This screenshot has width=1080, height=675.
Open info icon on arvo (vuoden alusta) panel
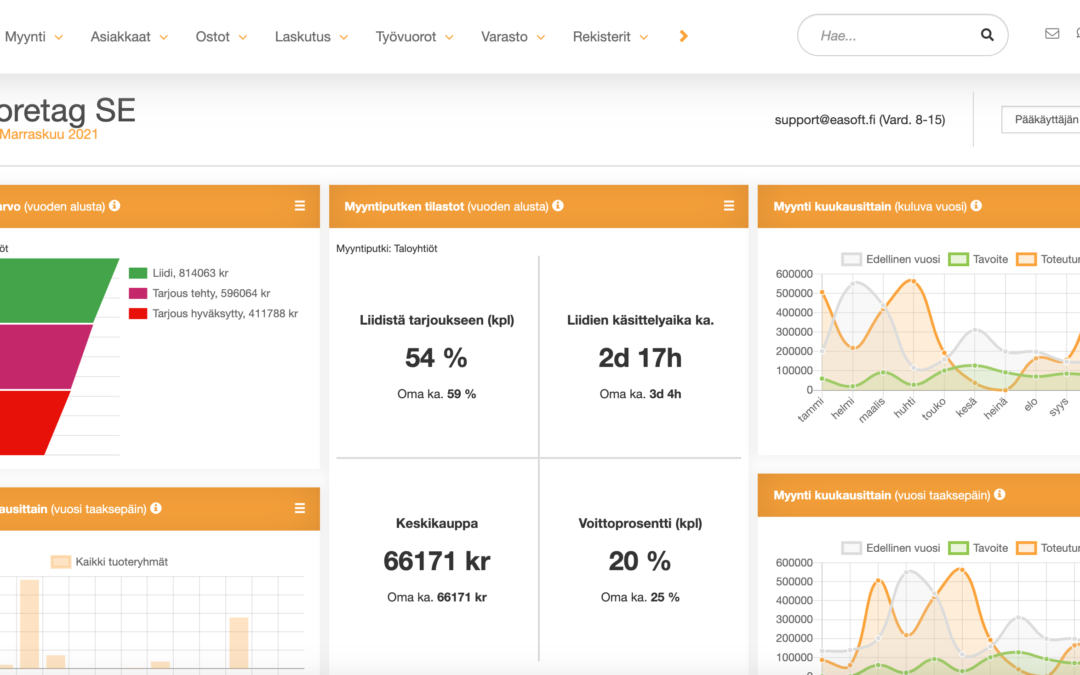pos(114,205)
